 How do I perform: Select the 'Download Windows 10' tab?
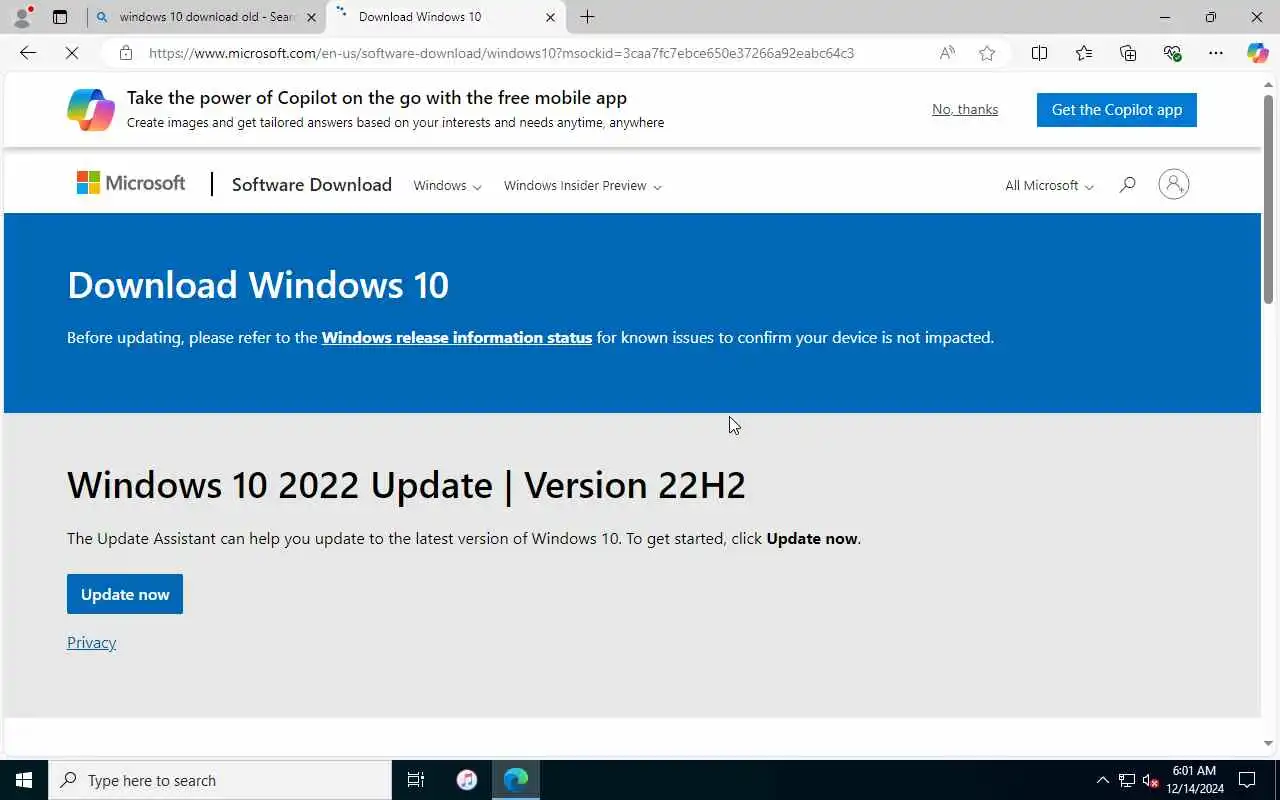445,17
